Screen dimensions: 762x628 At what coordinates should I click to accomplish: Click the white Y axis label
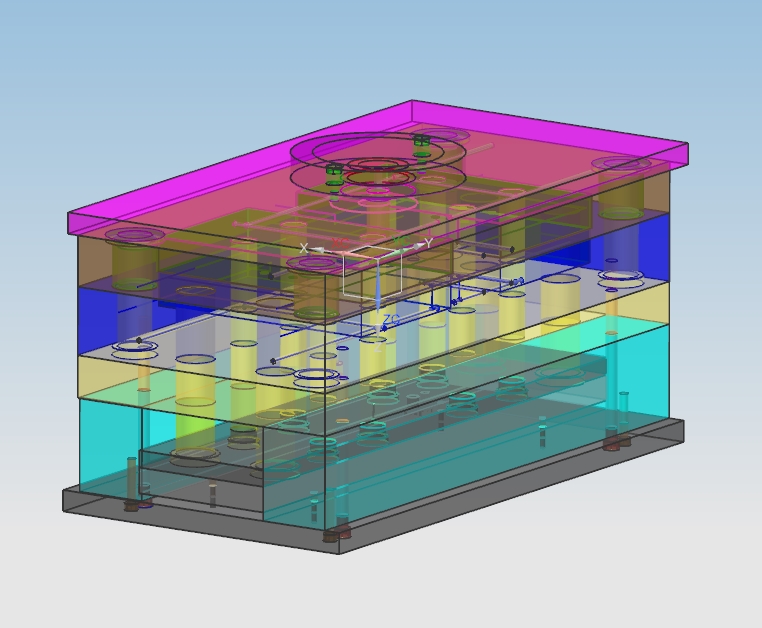(428, 243)
